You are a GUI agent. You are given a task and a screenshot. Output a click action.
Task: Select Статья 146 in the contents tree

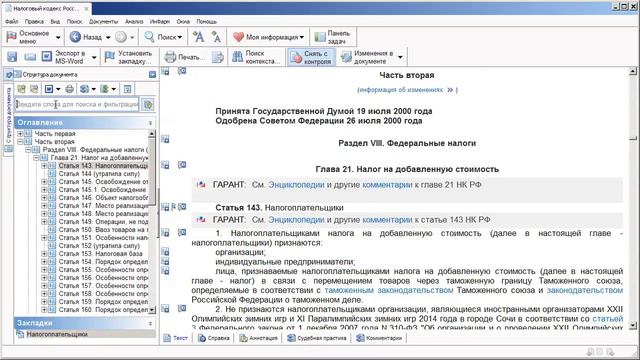point(103,198)
